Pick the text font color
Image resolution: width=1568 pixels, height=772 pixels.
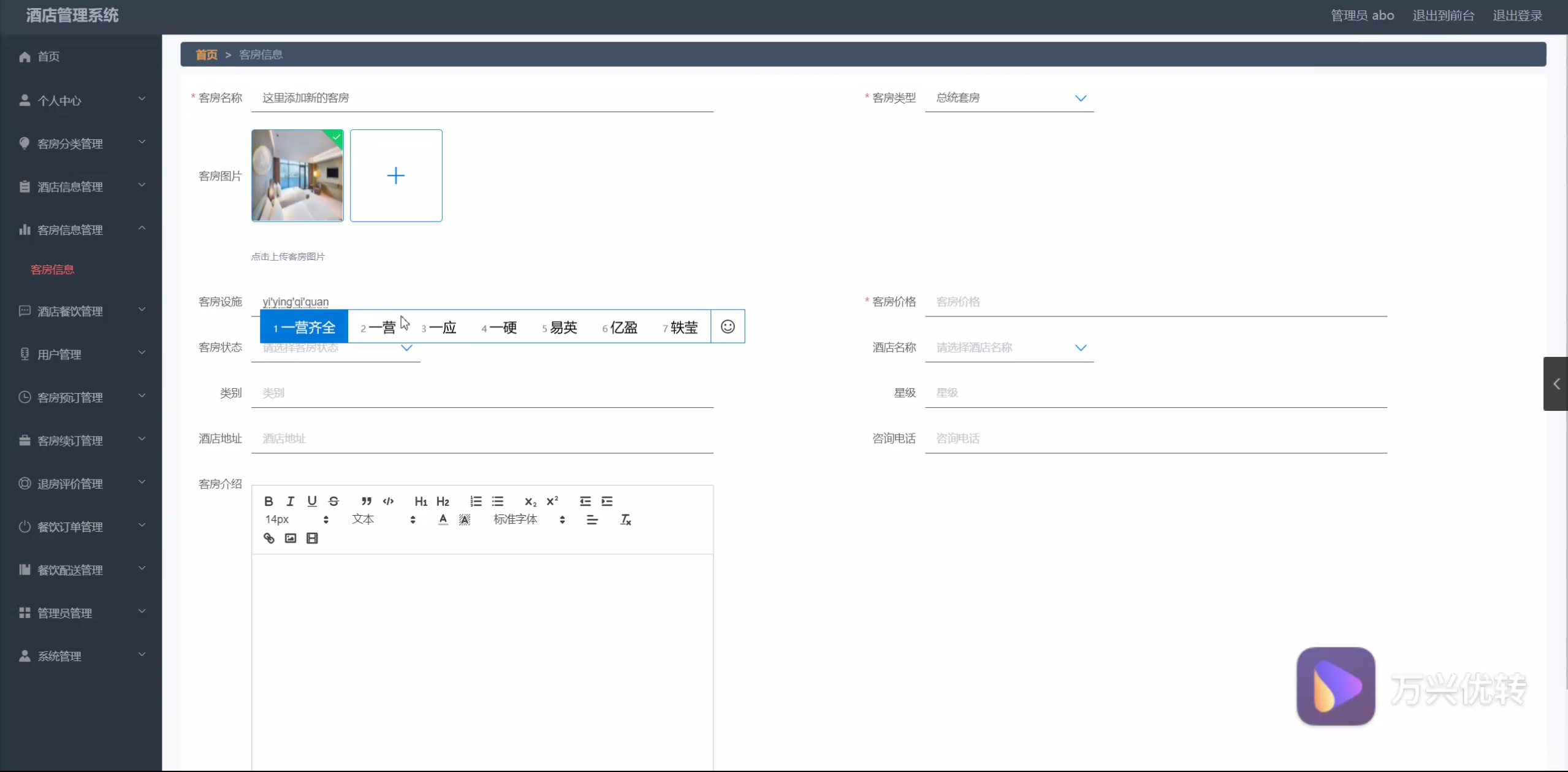coord(443,519)
